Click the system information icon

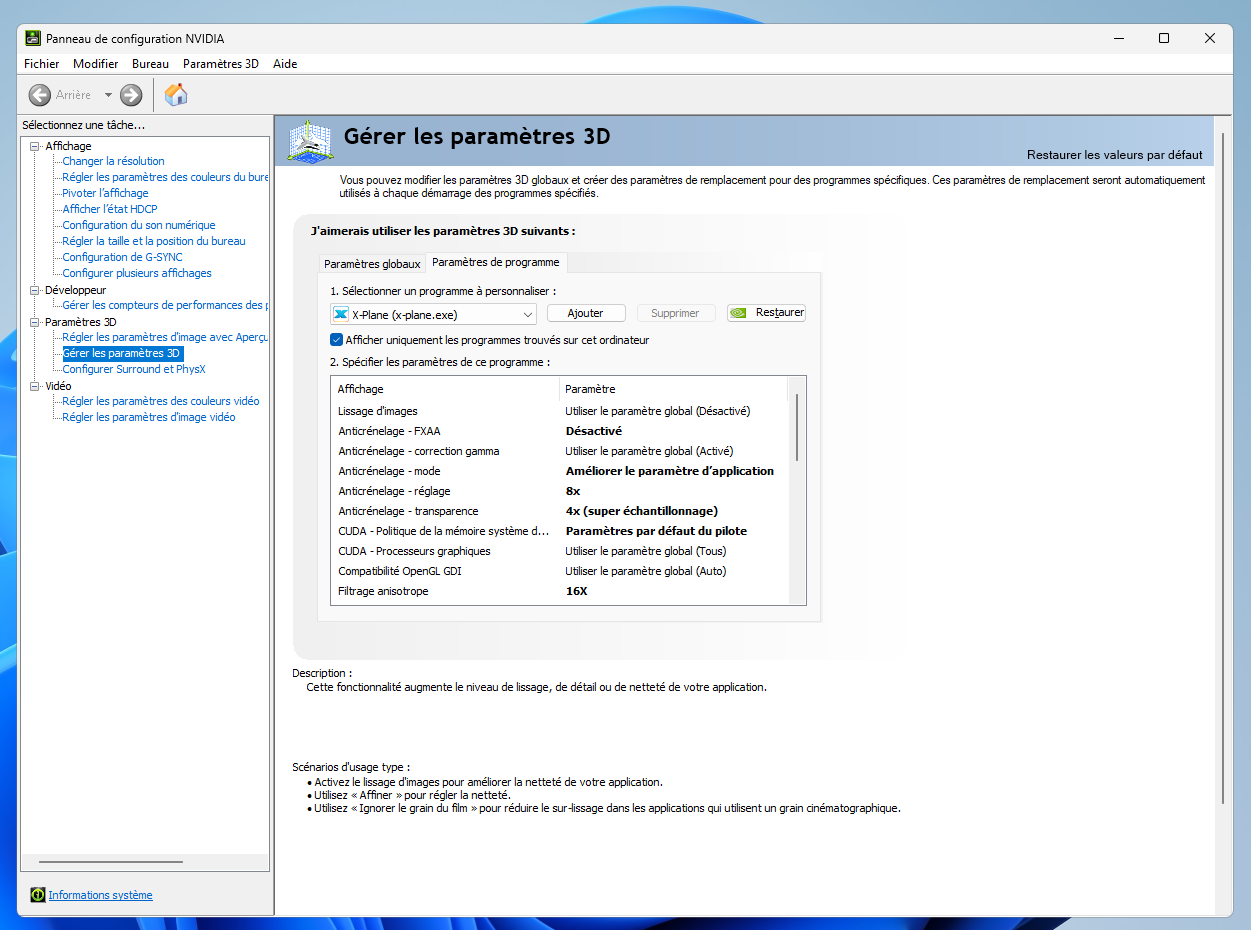[x=38, y=895]
